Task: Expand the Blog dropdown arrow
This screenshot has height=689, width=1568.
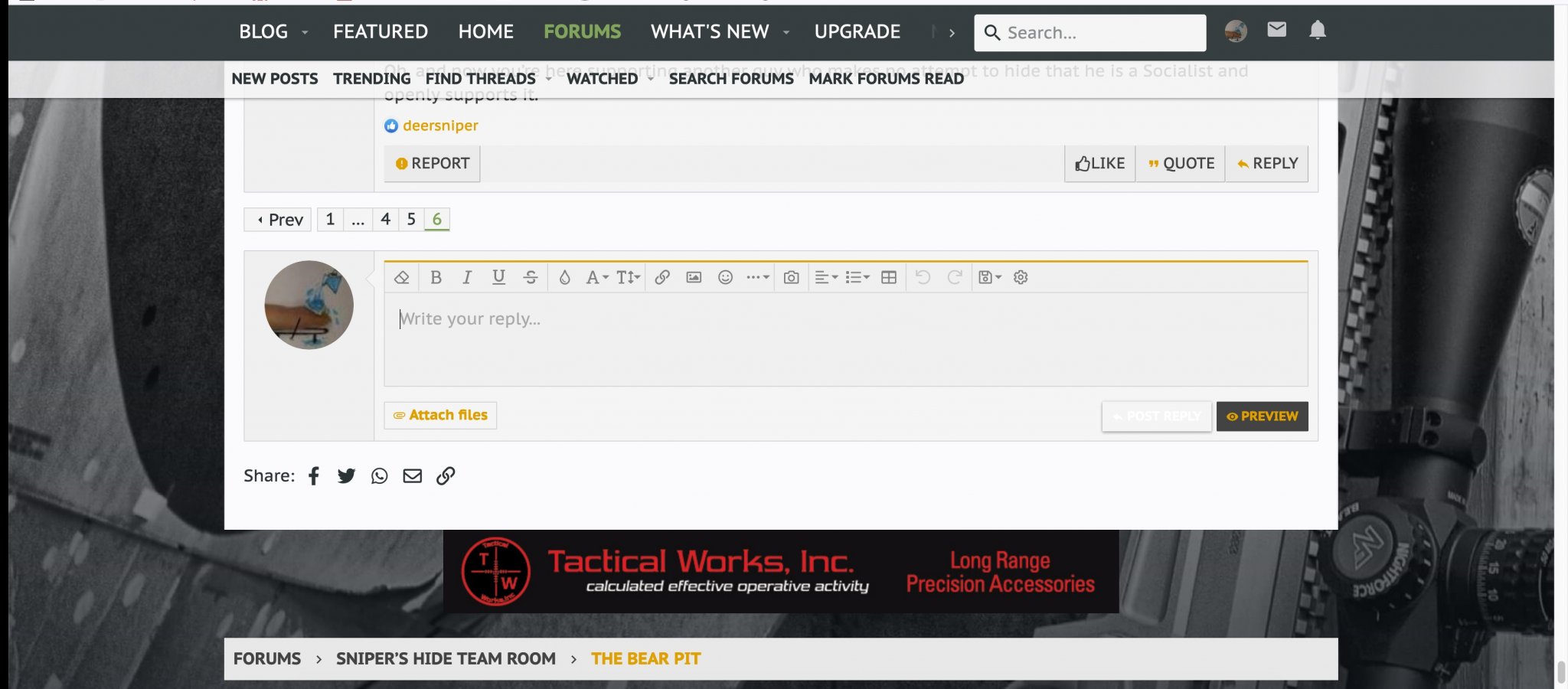Action: (305, 33)
